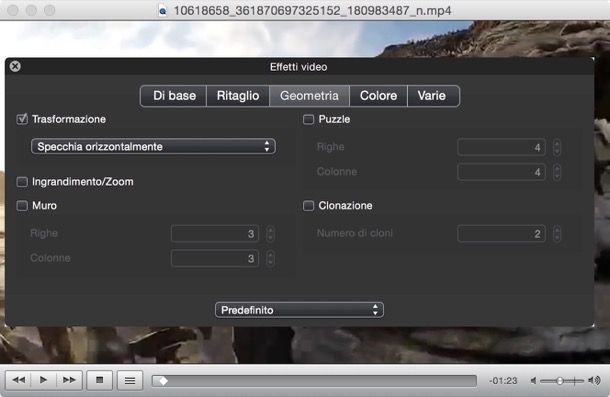Toggle the -01:23 remaining time display
The height and width of the screenshot is (397, 610).
point(503,380)
